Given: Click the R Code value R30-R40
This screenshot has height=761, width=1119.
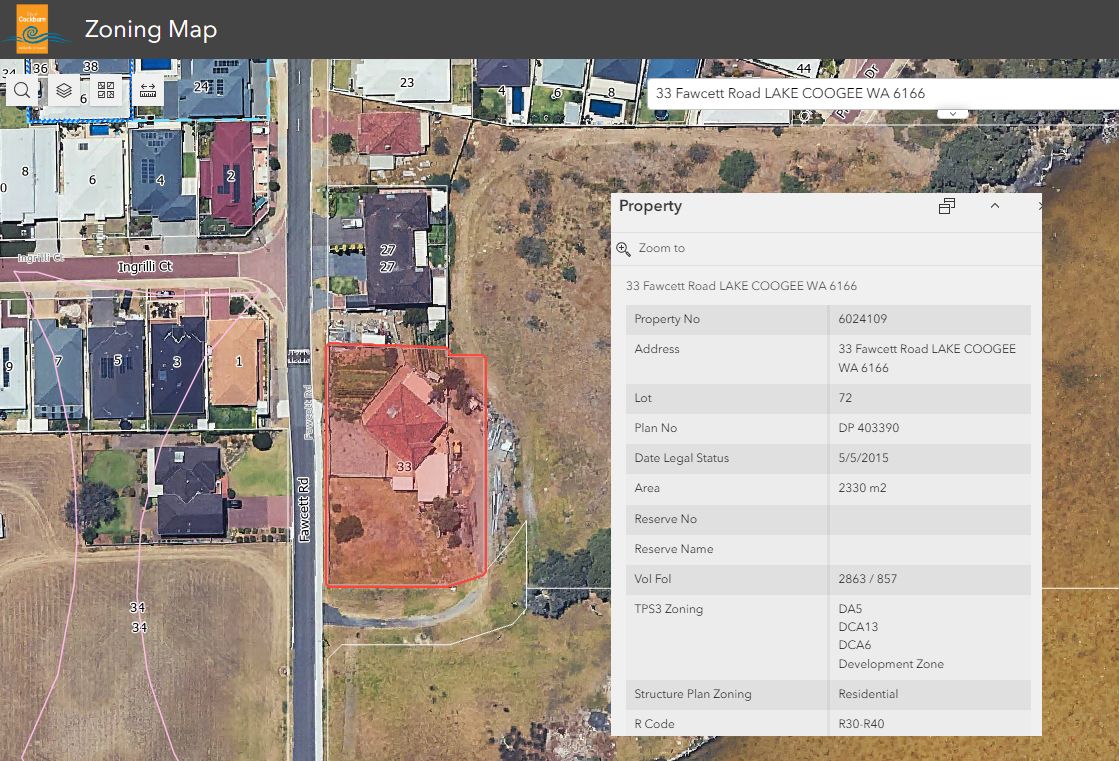Looking at the screenshot, I should (860, 723).
